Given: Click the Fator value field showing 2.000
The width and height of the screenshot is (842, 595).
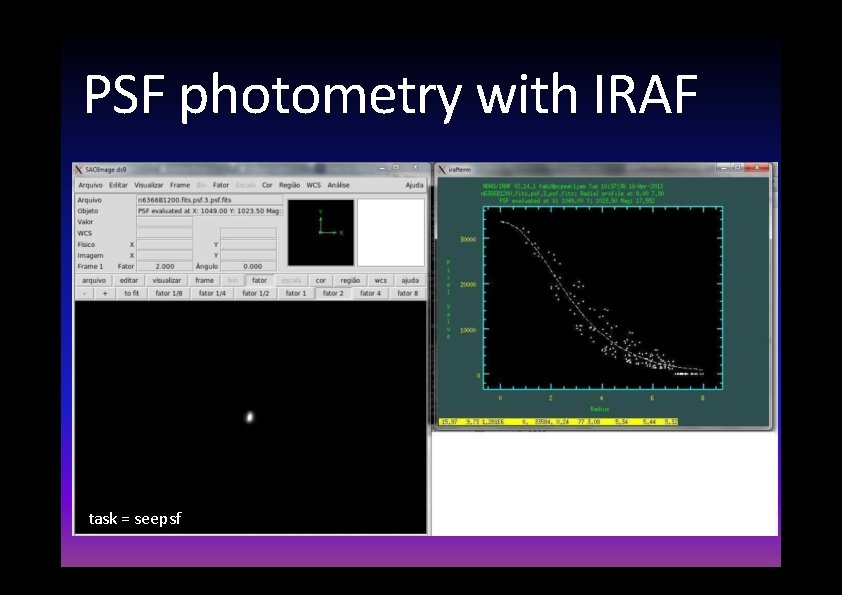Looking at the screenshot, I should click(x=164, y=266).
